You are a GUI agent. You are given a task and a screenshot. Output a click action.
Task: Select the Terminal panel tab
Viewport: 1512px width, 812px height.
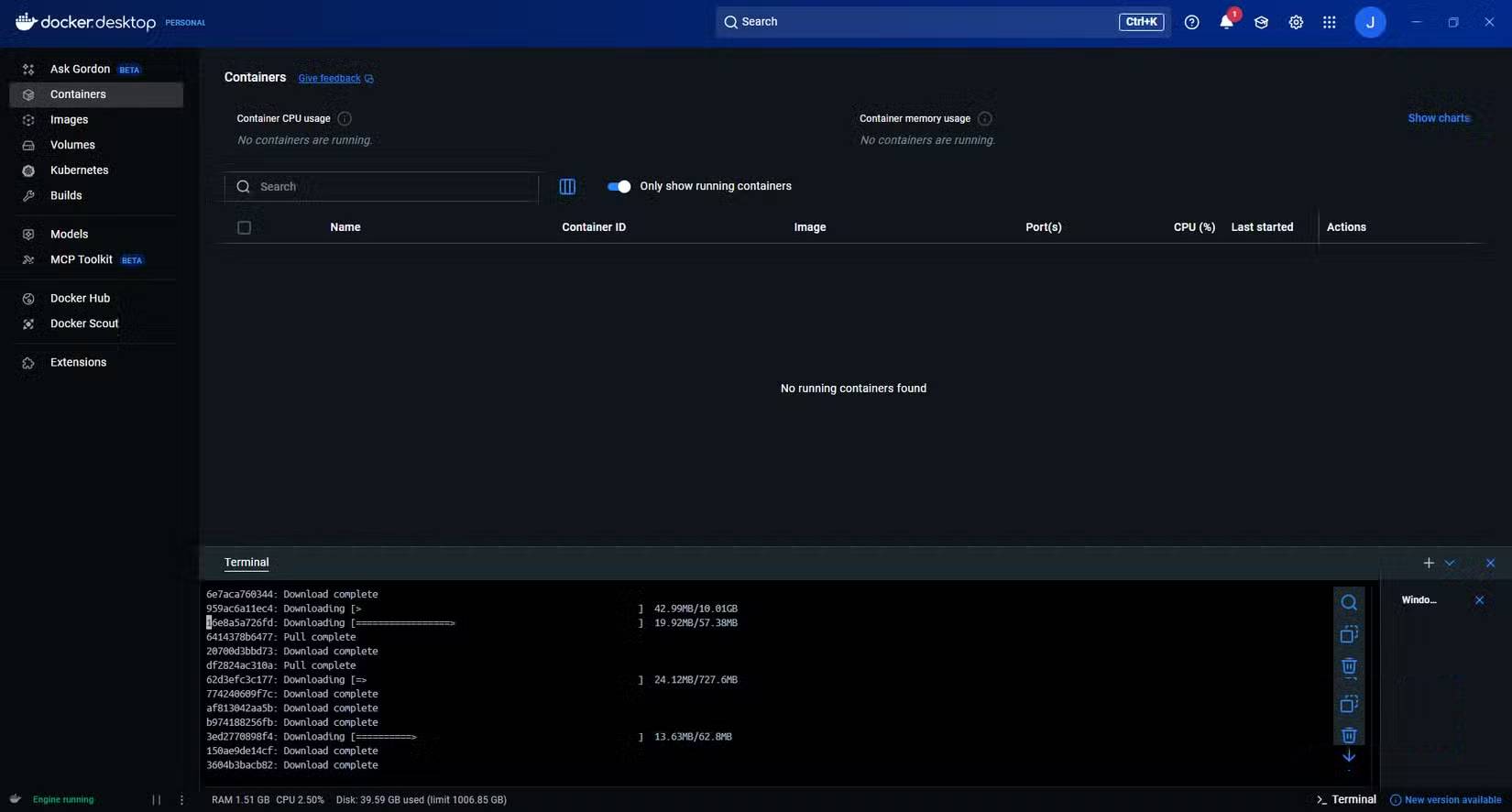tap(247, 563)
